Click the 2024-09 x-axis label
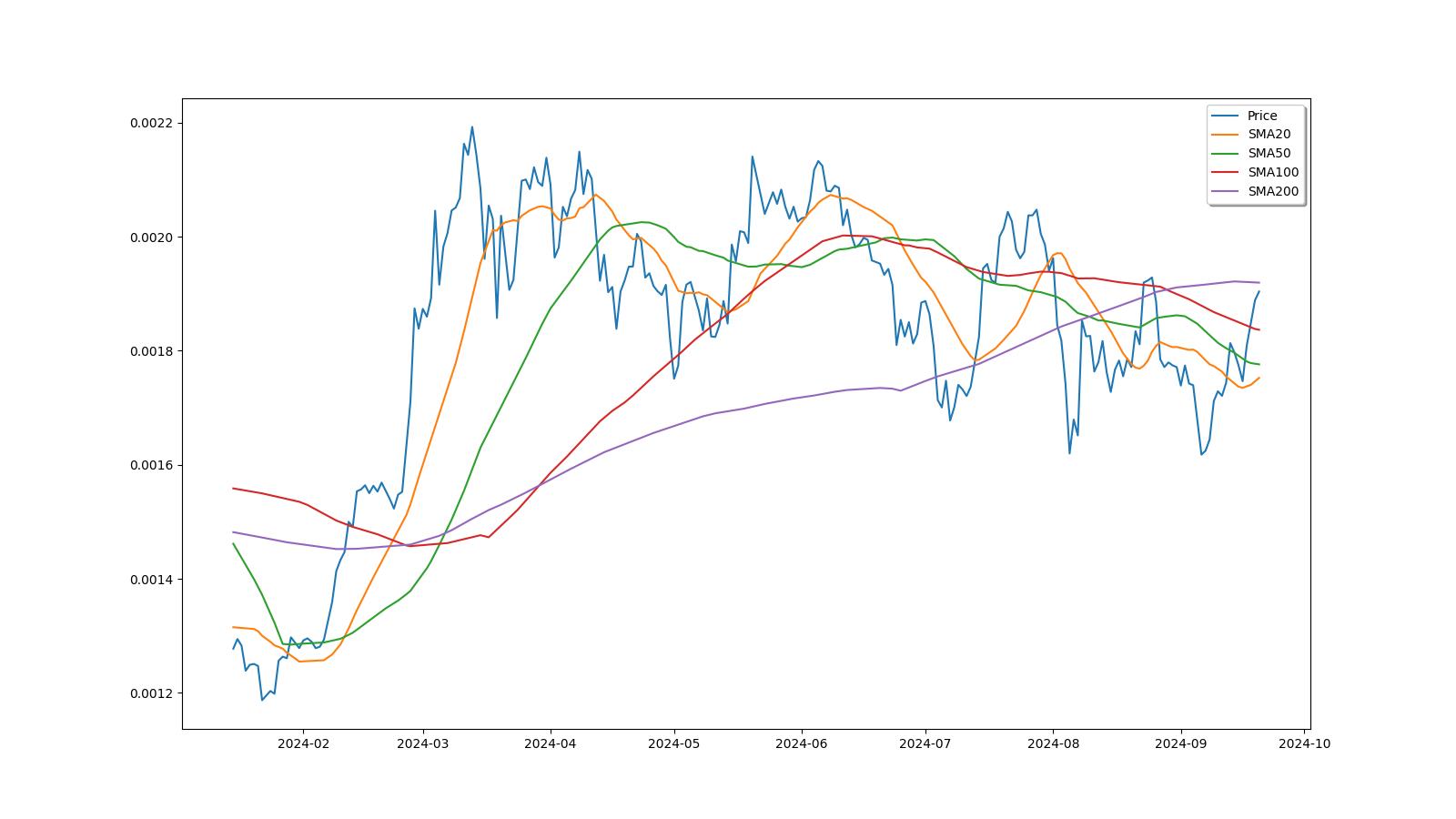Viewport: 1456px width, 819px height. click(x=1181, y=743)
